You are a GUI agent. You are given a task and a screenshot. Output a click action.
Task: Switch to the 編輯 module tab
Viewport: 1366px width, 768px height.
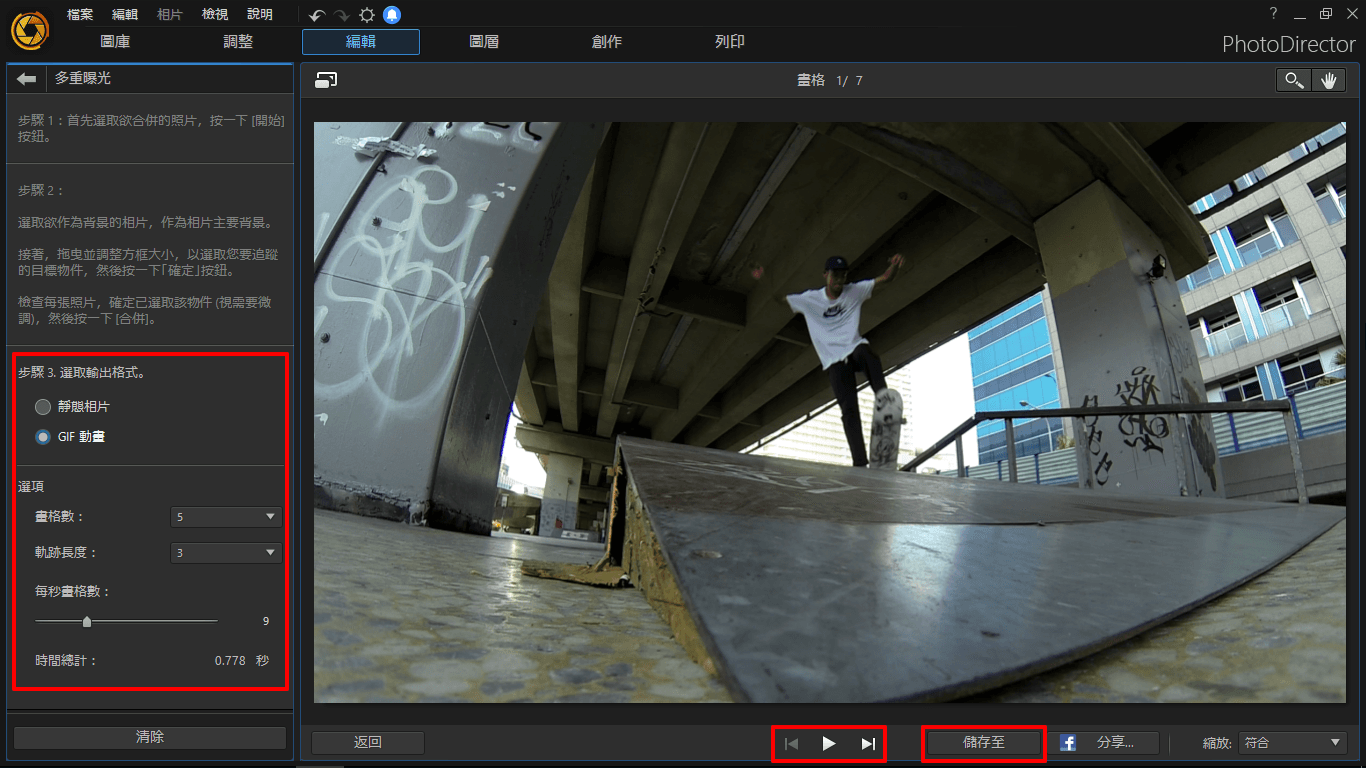point(361,42)
